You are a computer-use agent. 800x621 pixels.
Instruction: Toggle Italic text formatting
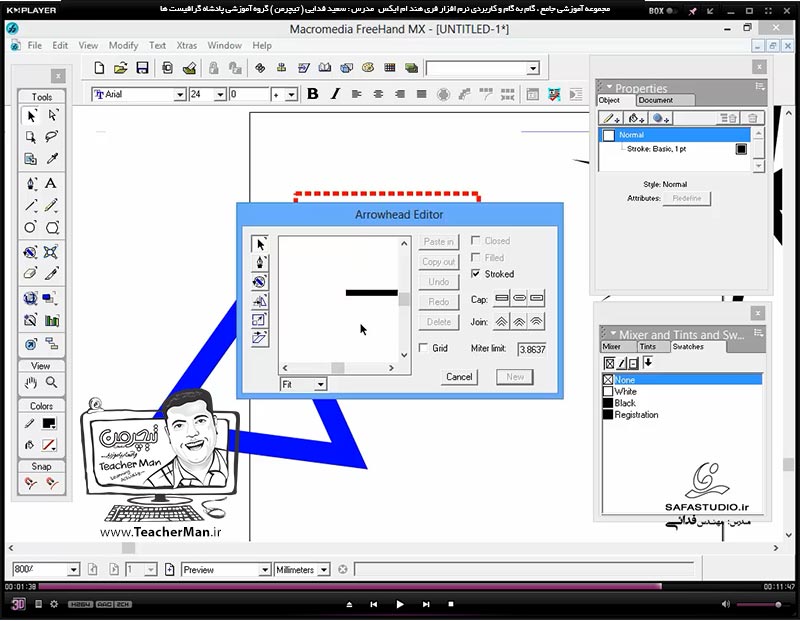[x=335, y=94]
